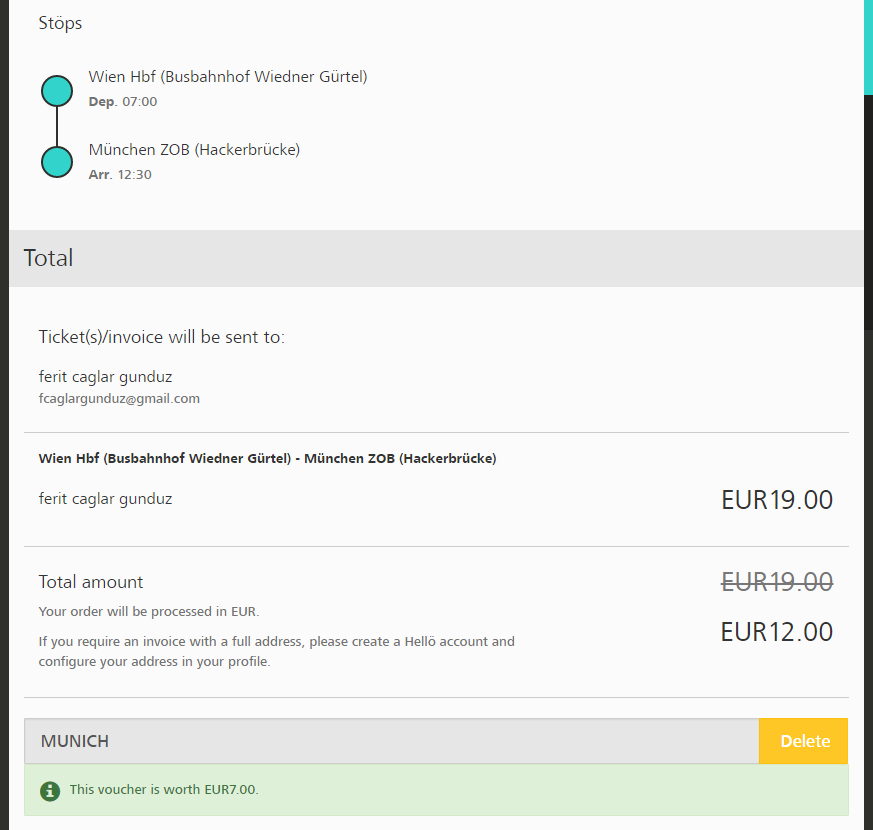The width and height of the screenshot is (873, 830).
Task: Click the Arr. 12:30 arrival time
Action: tap(120, 175)
